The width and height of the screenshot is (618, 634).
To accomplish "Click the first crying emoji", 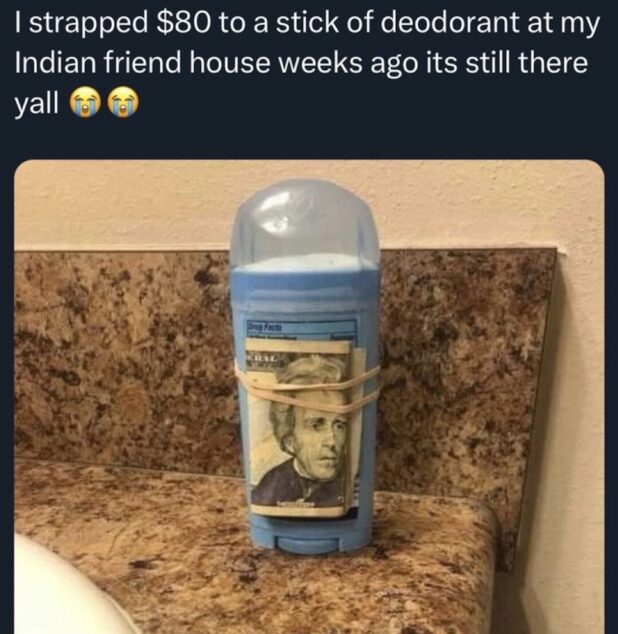I will click(85, 103).
